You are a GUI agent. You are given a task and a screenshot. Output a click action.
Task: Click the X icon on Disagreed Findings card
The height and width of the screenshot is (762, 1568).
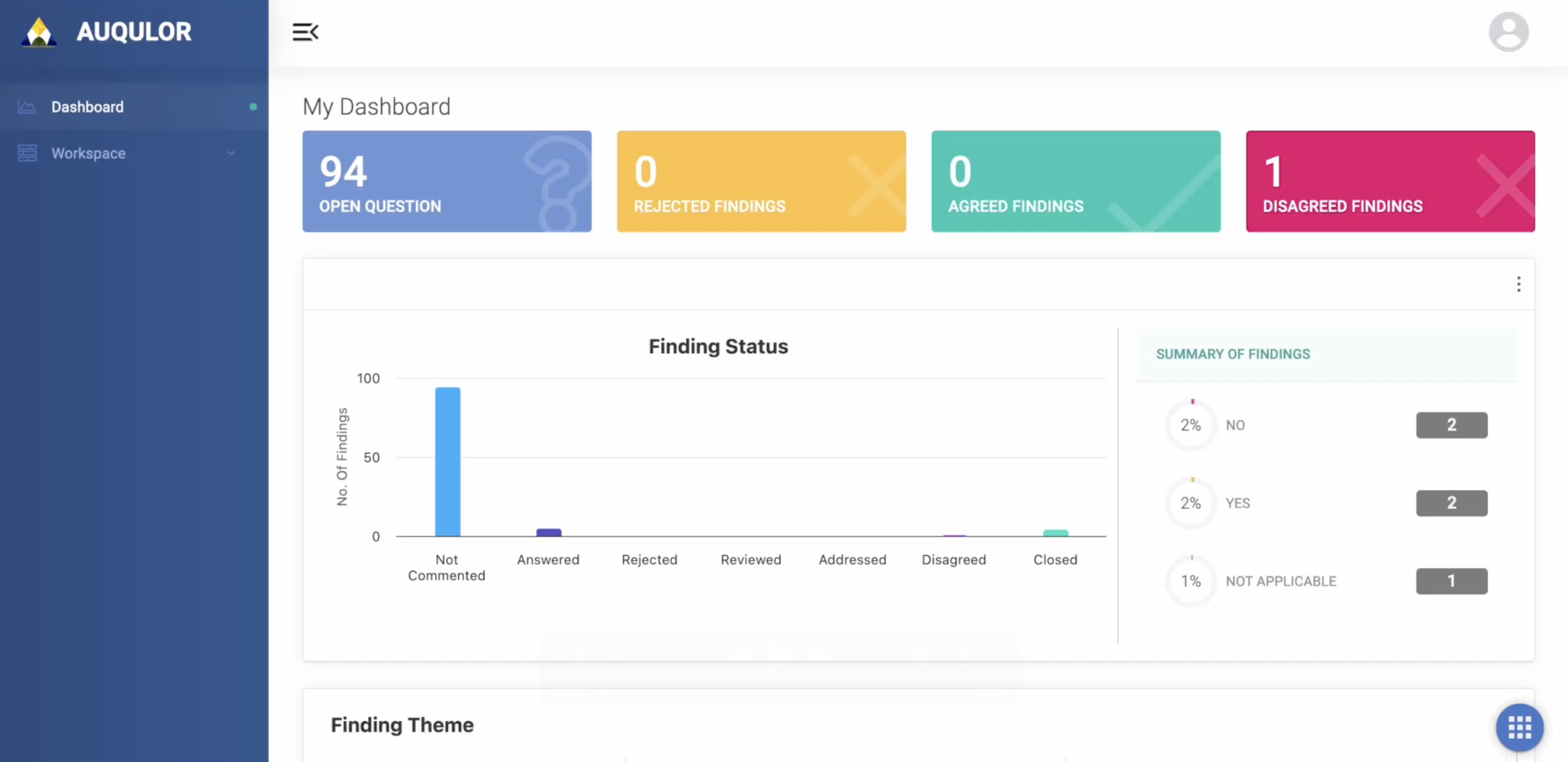pyautogui.click(x=1505, y=185)
